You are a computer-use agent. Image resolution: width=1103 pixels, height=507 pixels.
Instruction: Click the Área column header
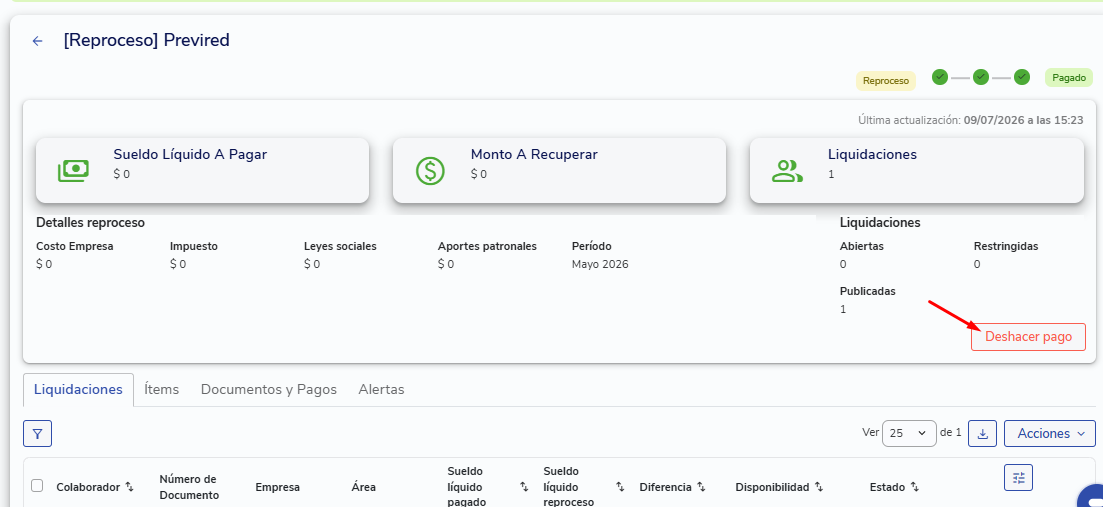363,487
